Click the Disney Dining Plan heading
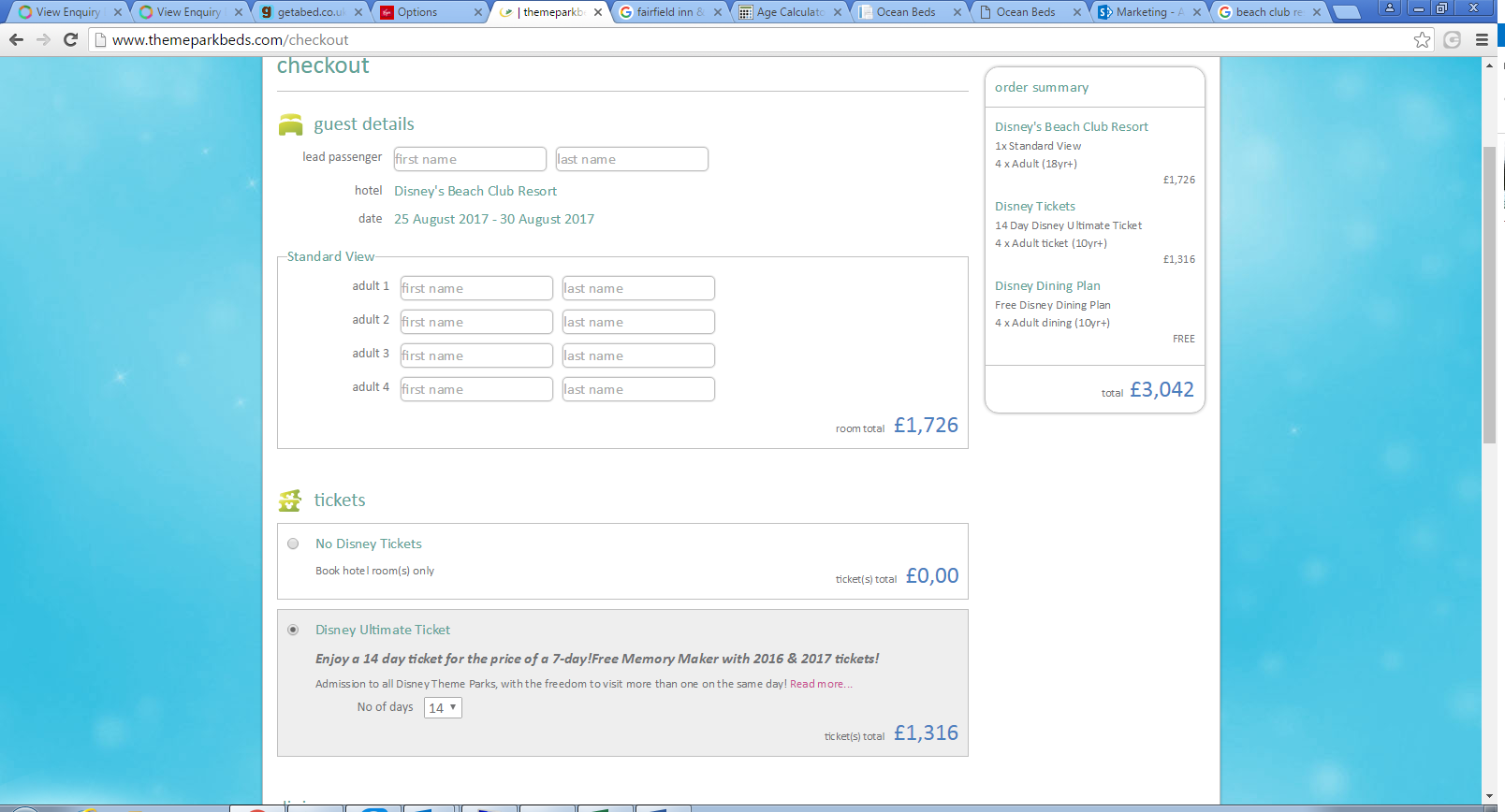 [x=1047, y=285]
